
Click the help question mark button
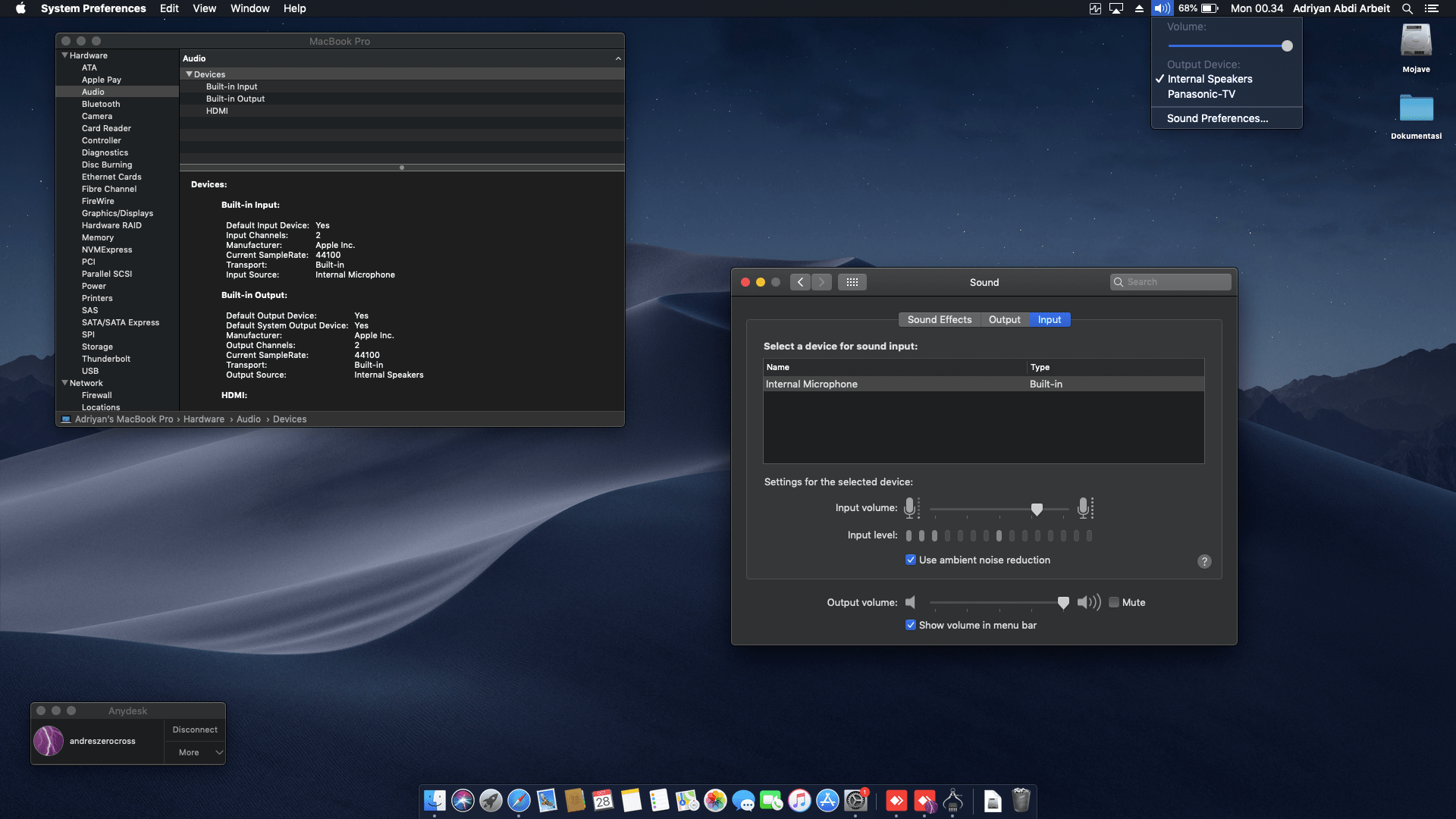(x=1204, y=561)
